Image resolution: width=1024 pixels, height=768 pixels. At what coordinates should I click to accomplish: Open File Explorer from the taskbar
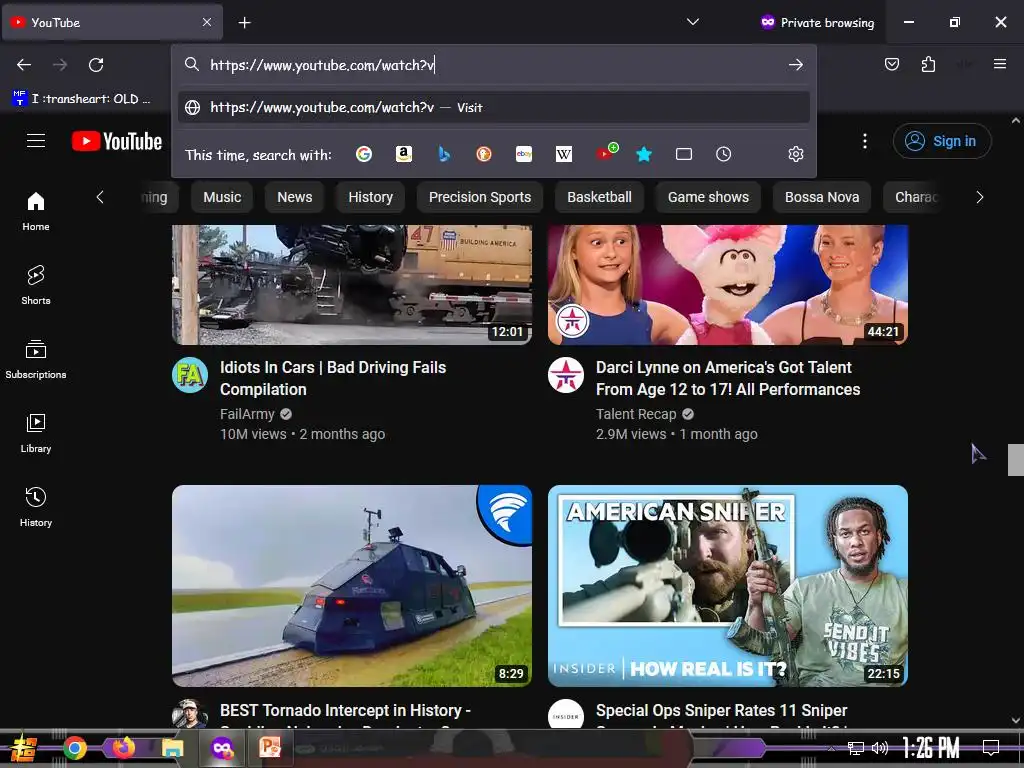click(x=172, y=748)
